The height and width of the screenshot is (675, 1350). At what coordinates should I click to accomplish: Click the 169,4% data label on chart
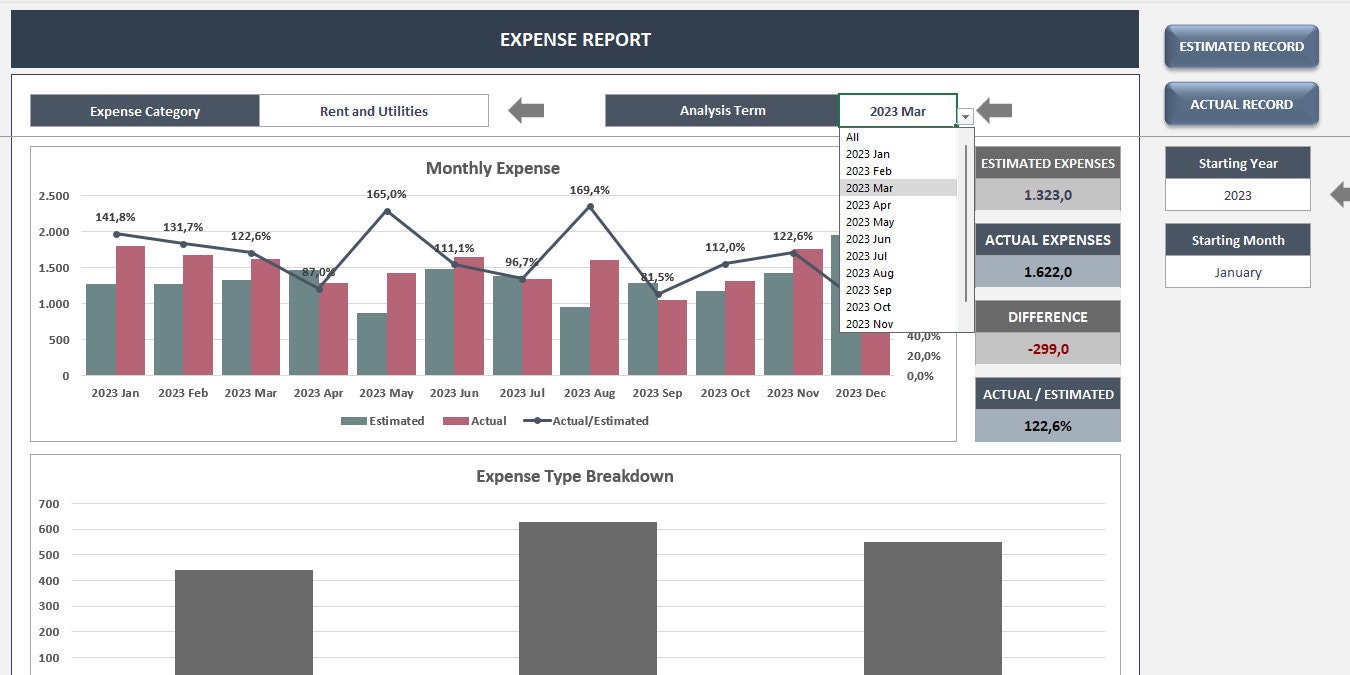[589, 190]
